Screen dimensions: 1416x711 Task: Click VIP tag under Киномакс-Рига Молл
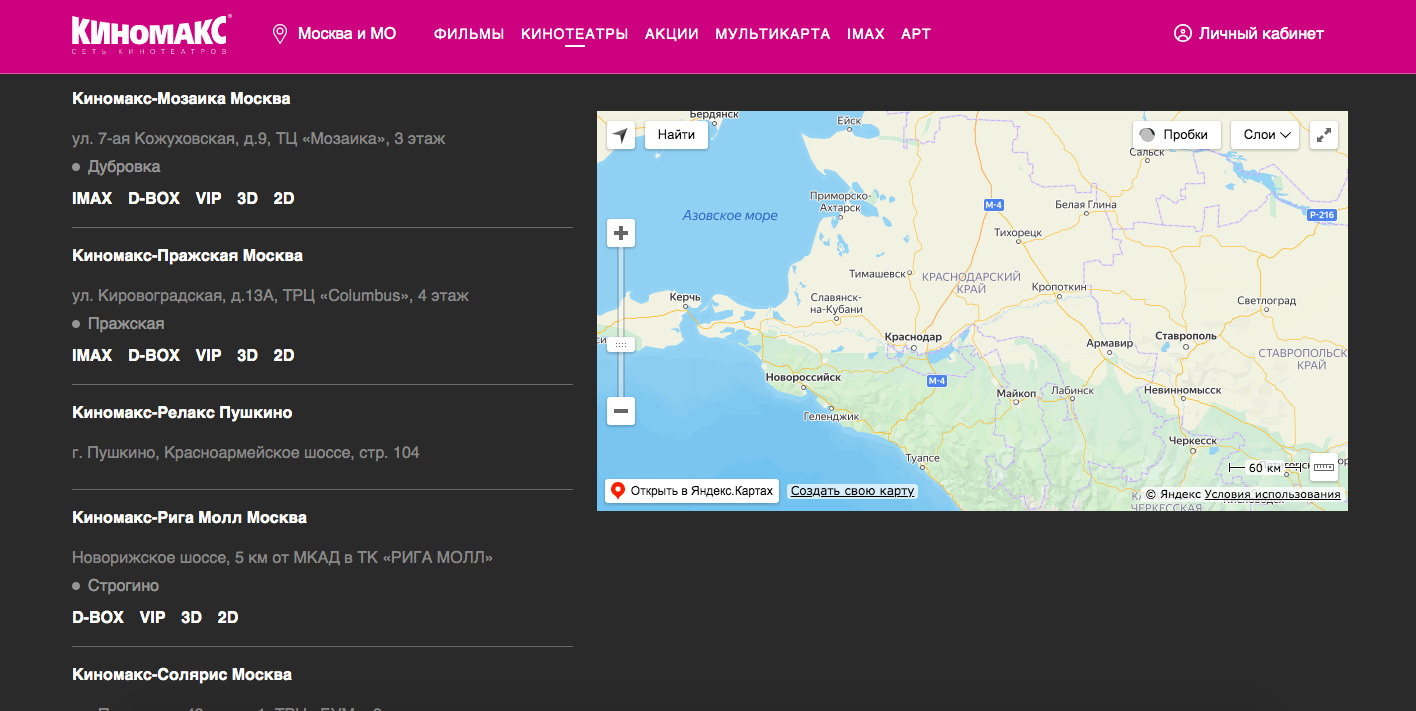point(152,618)
